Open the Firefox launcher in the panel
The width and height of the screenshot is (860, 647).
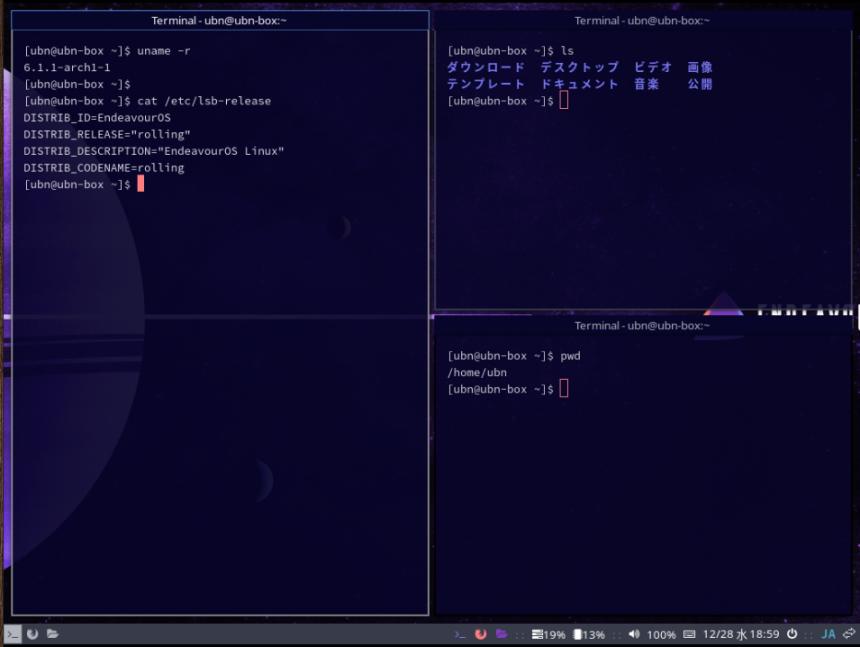(32, 634)
